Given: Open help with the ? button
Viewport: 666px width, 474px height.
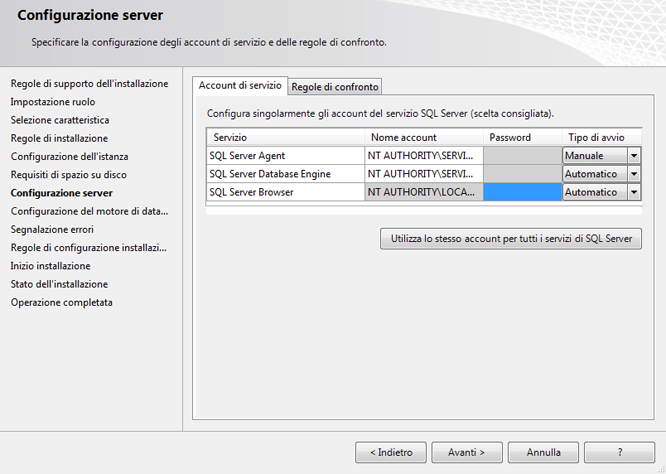Looking at the screenshot, I should [620, 452].
